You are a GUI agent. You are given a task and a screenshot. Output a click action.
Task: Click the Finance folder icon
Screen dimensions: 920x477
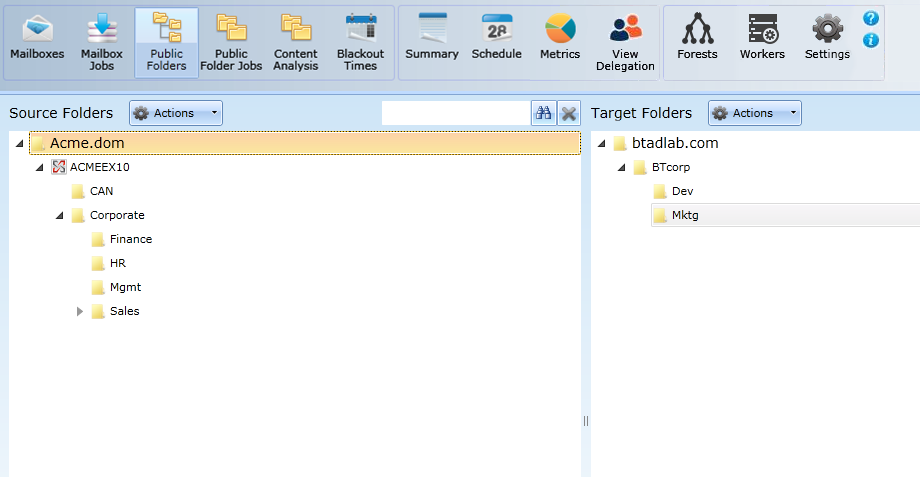(x=98, y=239)
